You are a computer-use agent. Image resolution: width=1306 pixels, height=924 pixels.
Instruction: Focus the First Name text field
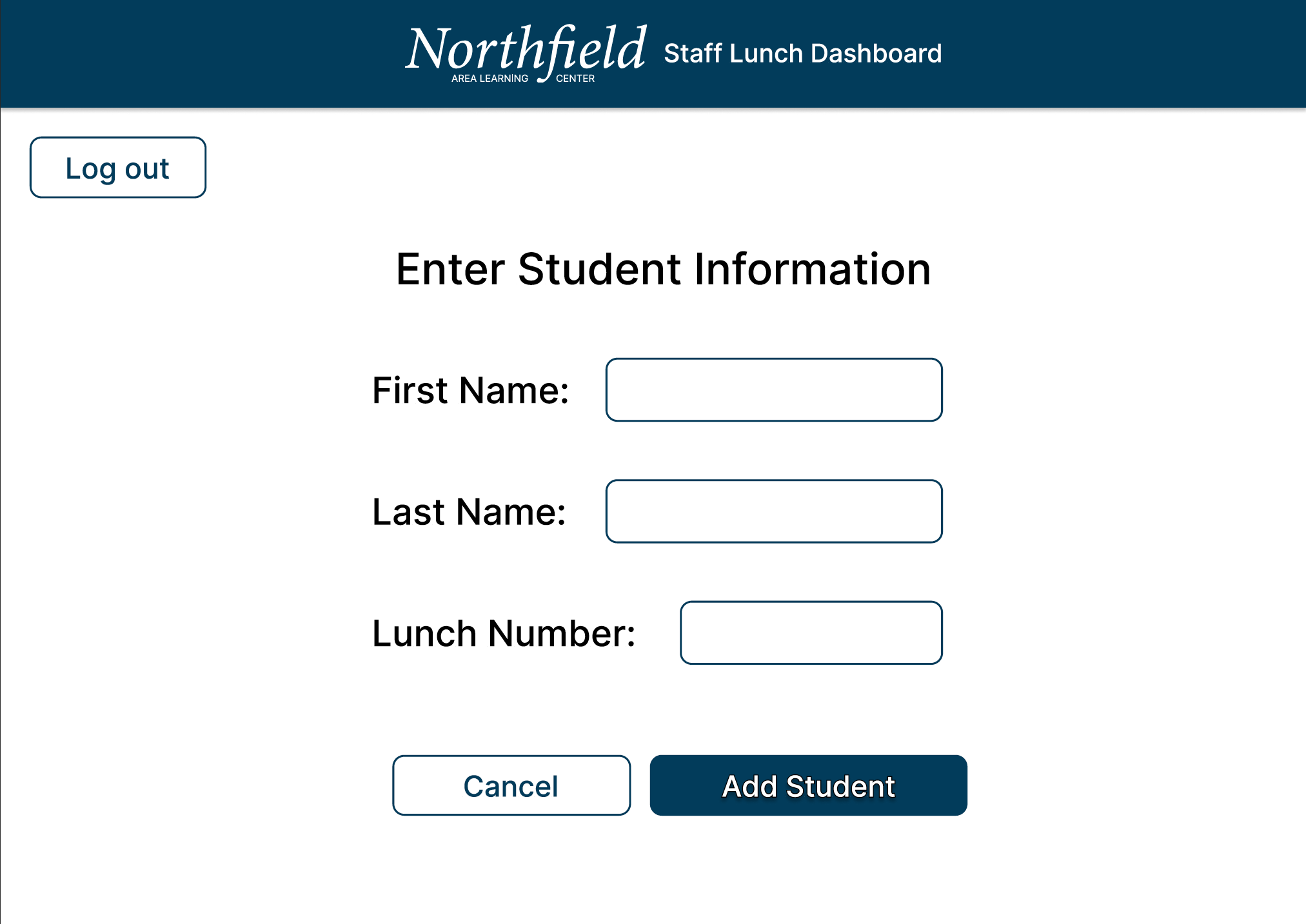pyautogui.click(x=774, y=390)
